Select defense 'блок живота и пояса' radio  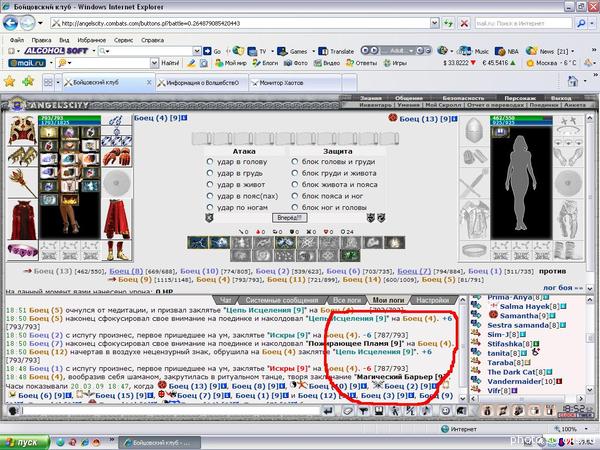point(295,184)
